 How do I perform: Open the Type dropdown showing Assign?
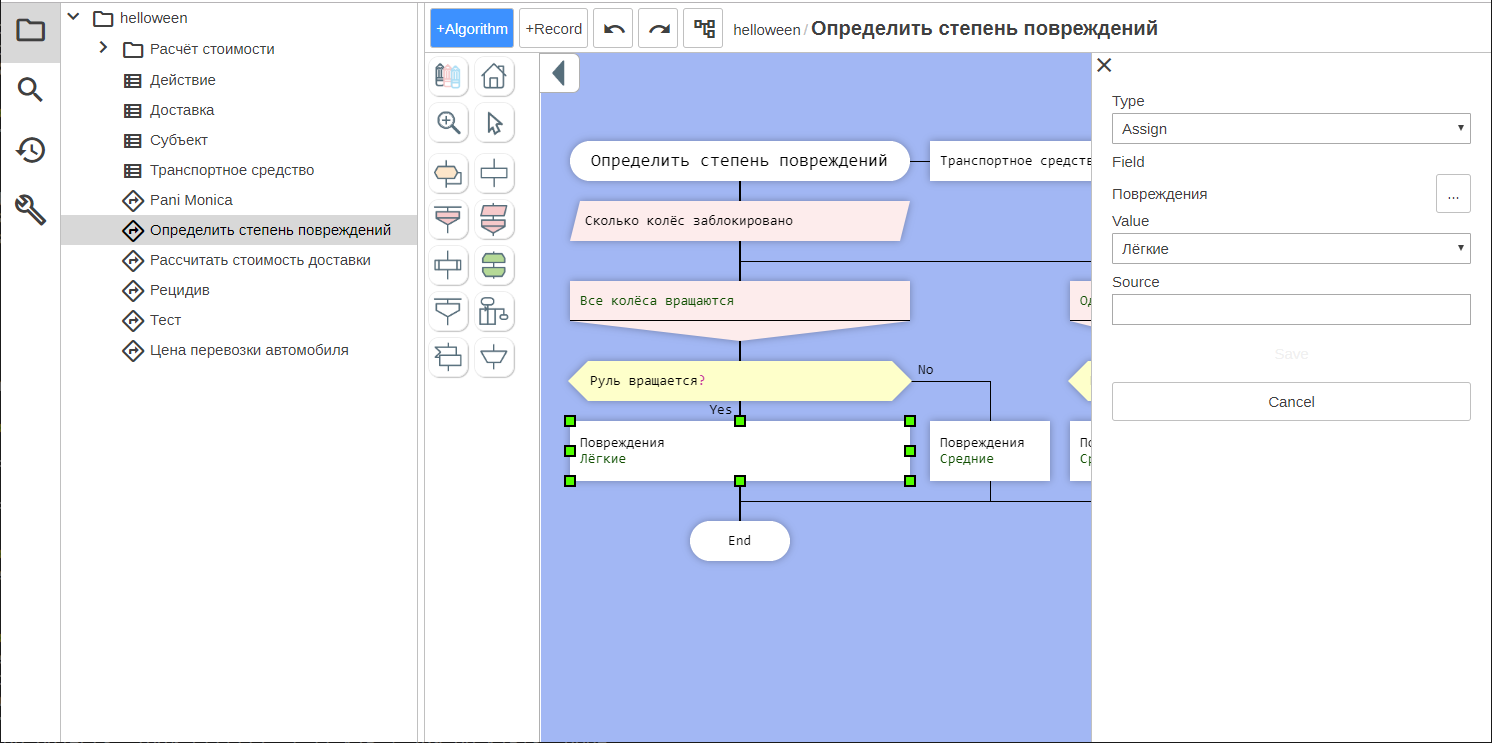click(x=1290, y=129)
